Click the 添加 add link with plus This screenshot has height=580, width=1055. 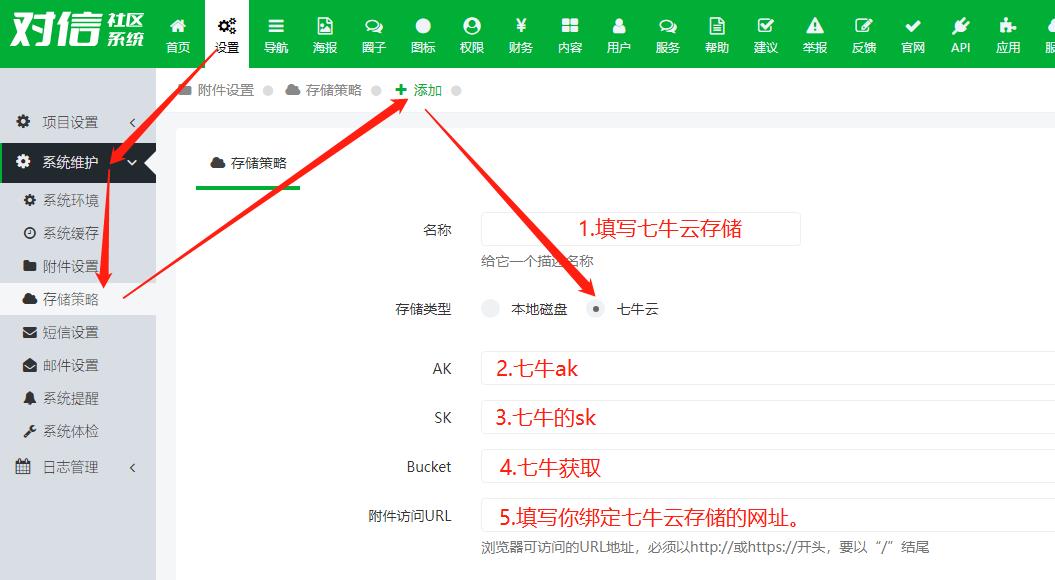point(419,90)
